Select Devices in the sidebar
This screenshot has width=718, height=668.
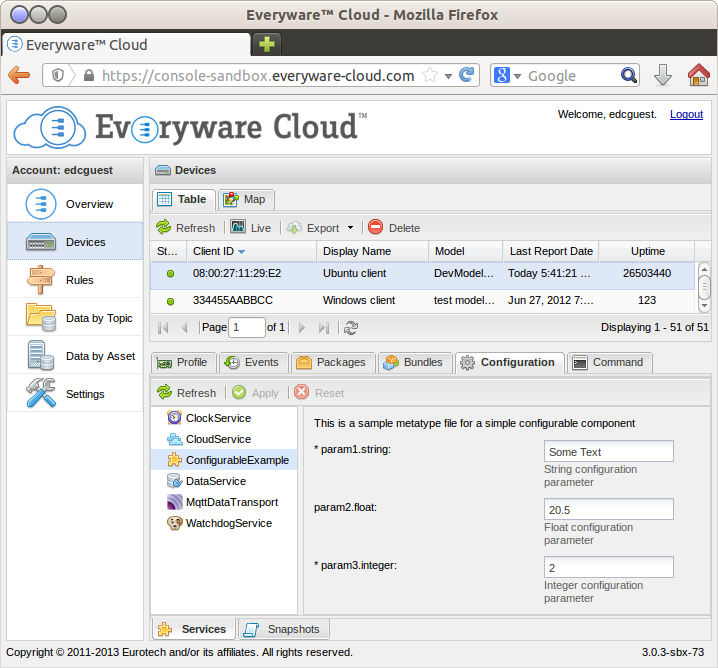coord(75,242)
